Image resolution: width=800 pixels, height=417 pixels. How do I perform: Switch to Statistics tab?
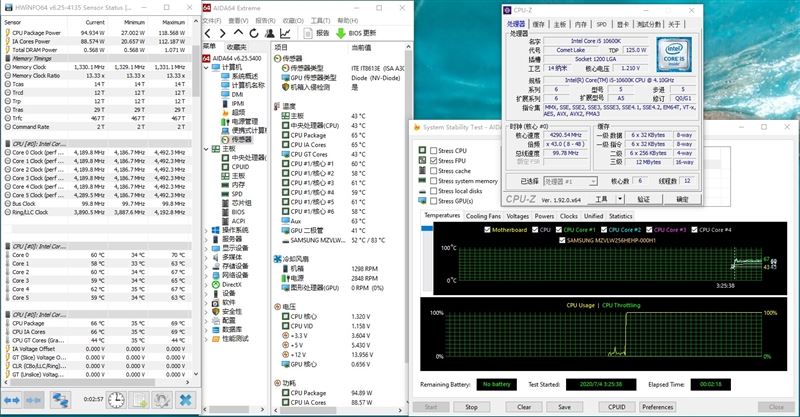pyautogui.click(x=620, y=216)
